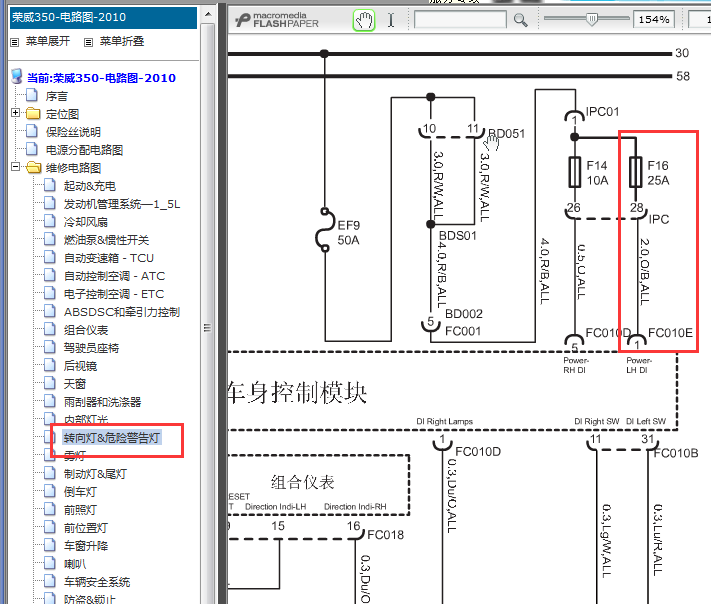Open 倒车灯 diagram
Image resolution: width=711 pixels, height=604 pixels.
click(80, 492)
